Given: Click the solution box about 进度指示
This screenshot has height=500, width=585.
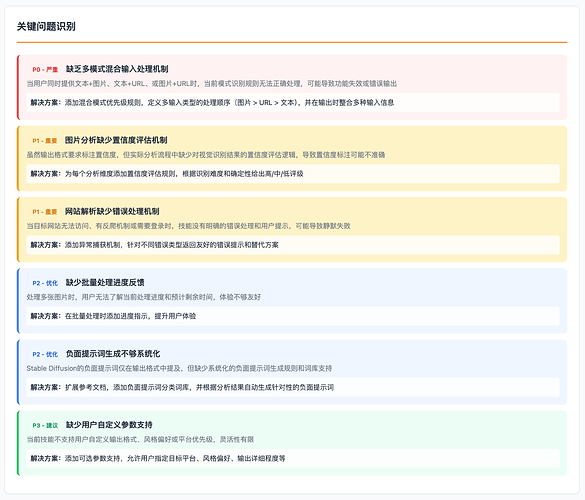Looking at the screenshot, I should point(293,316).
